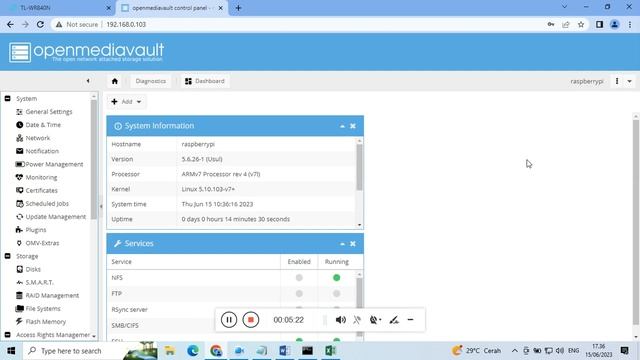
Task: Collapse the System Information widget
Action: click(x=342, y=126)
